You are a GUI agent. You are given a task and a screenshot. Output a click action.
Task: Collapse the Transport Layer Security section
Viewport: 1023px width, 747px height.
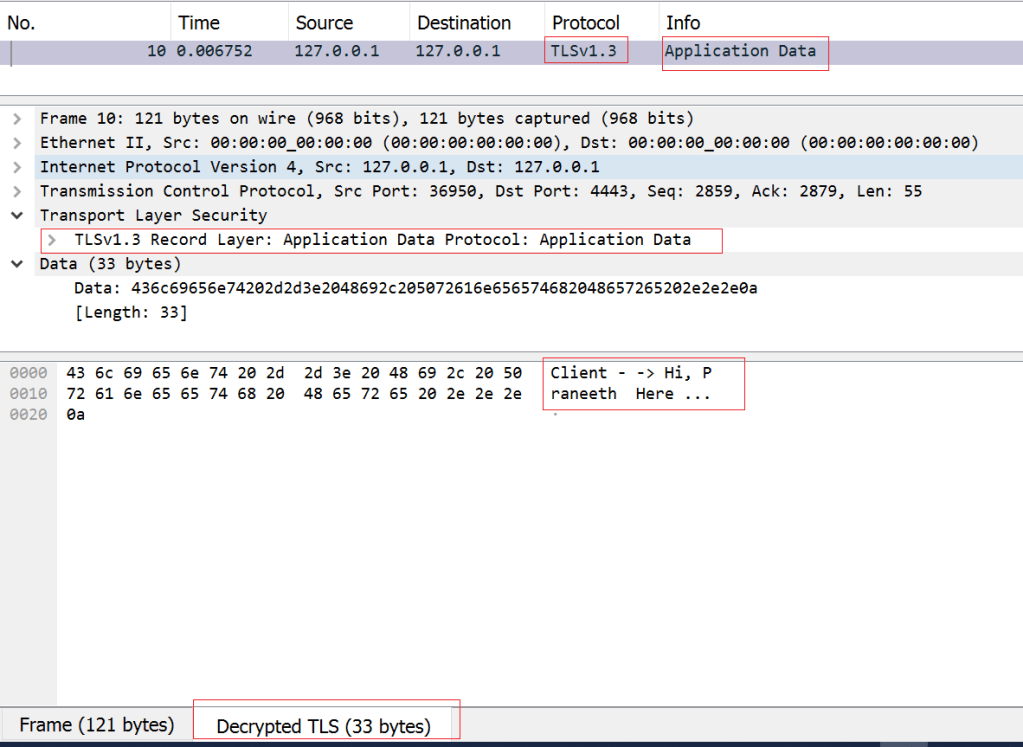tap(17, 215)
